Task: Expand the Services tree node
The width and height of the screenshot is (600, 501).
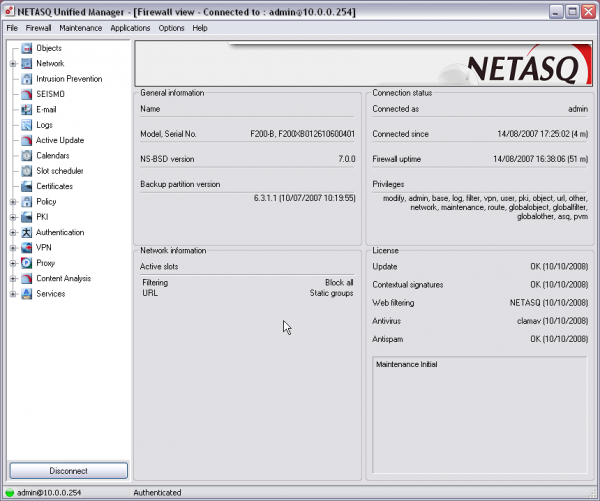Action: (x=13, y=294)
